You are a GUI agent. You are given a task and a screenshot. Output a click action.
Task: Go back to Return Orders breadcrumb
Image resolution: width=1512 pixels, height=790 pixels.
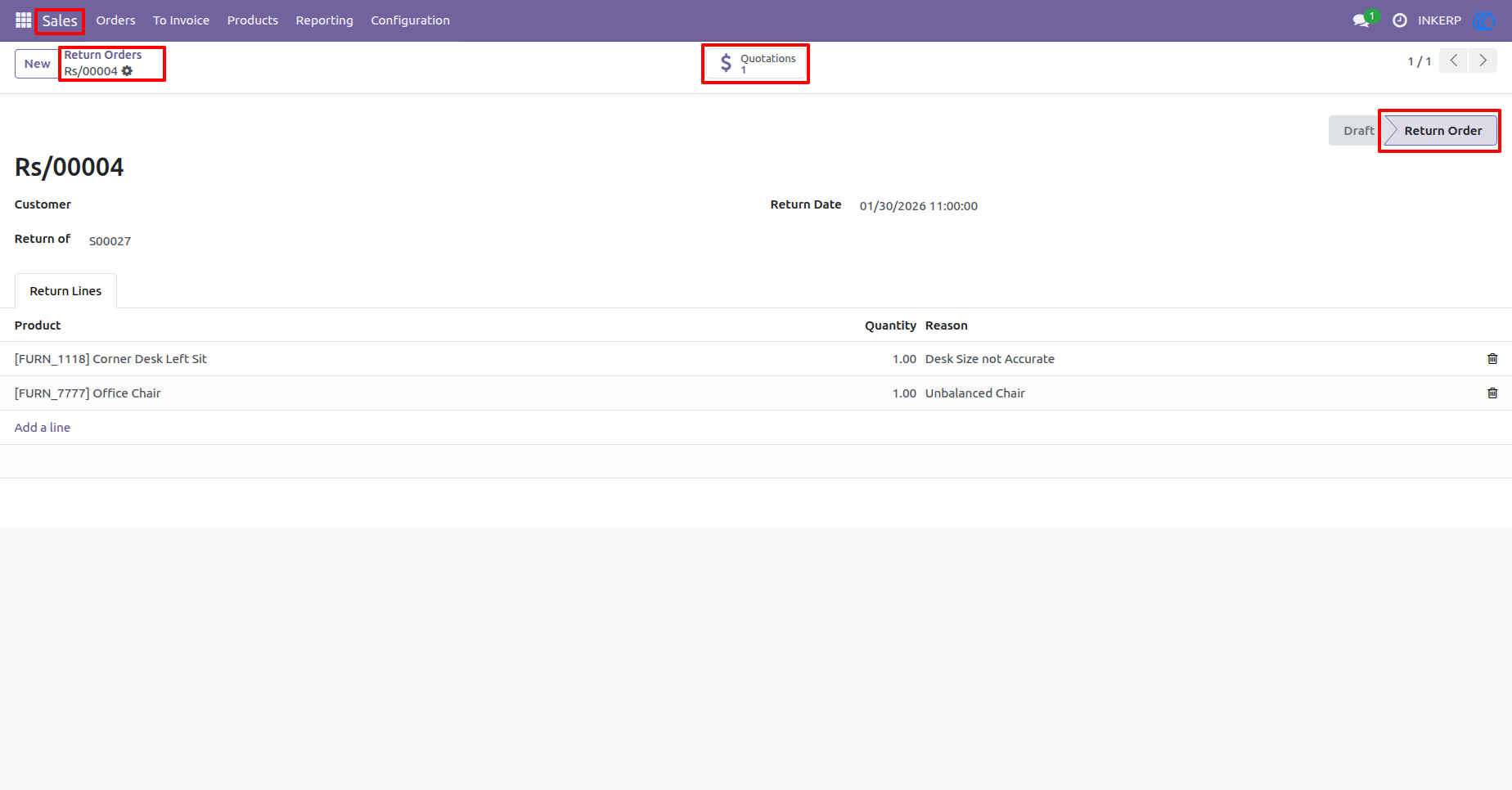(x=103, y=55)
